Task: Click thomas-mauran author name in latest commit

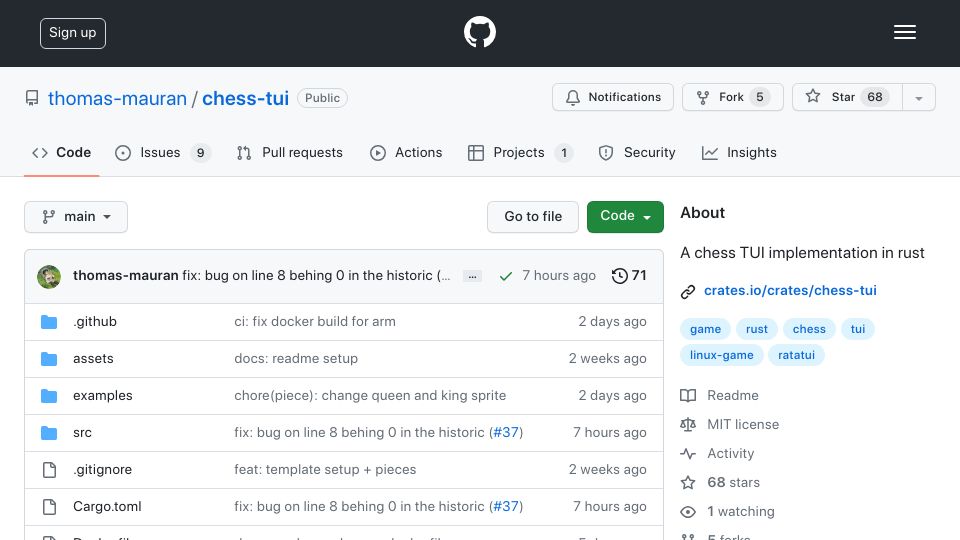Action: click(126, 276)
